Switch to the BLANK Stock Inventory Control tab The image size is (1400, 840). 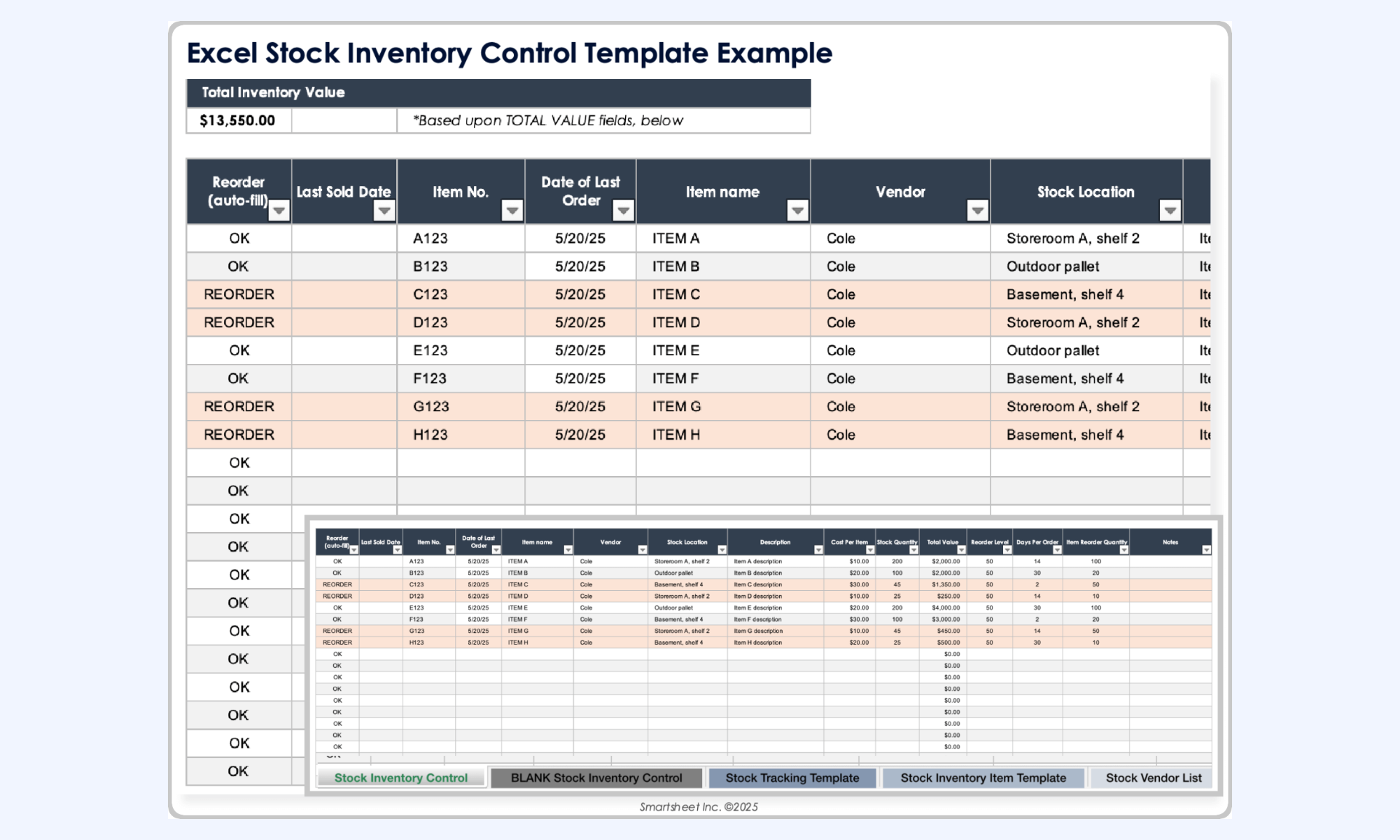pos(596,778)
